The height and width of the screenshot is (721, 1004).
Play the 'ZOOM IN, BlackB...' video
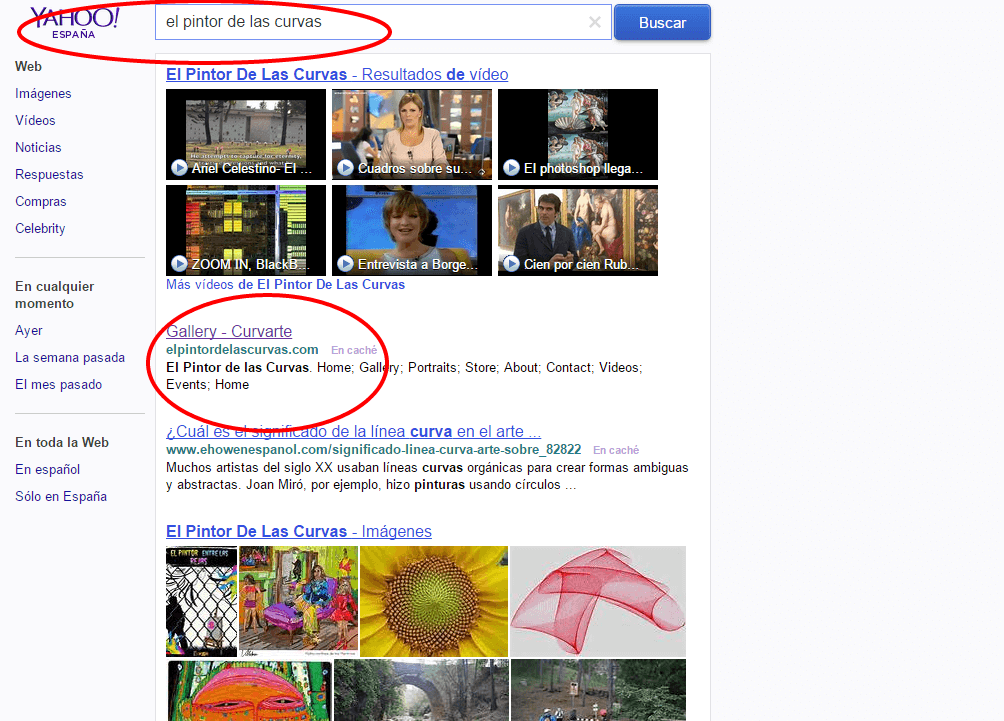pyautogui.click(x=246, y=231)
